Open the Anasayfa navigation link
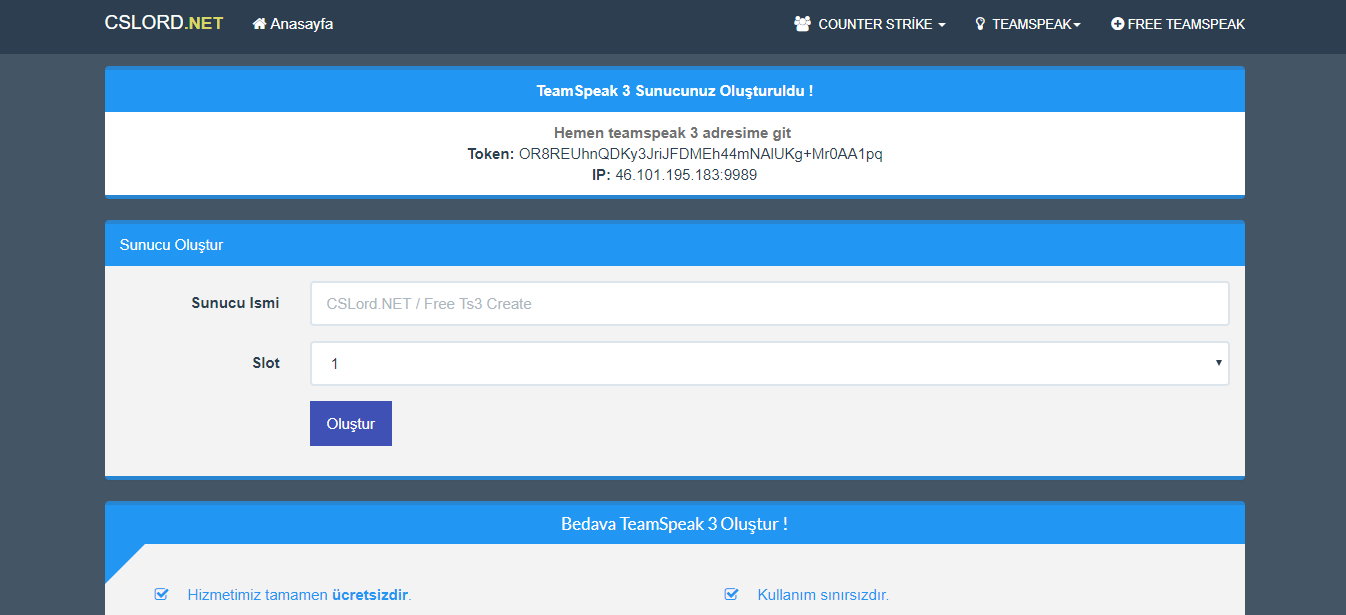The height and width of the screenshot is (615, 1346). click(293, 23)
